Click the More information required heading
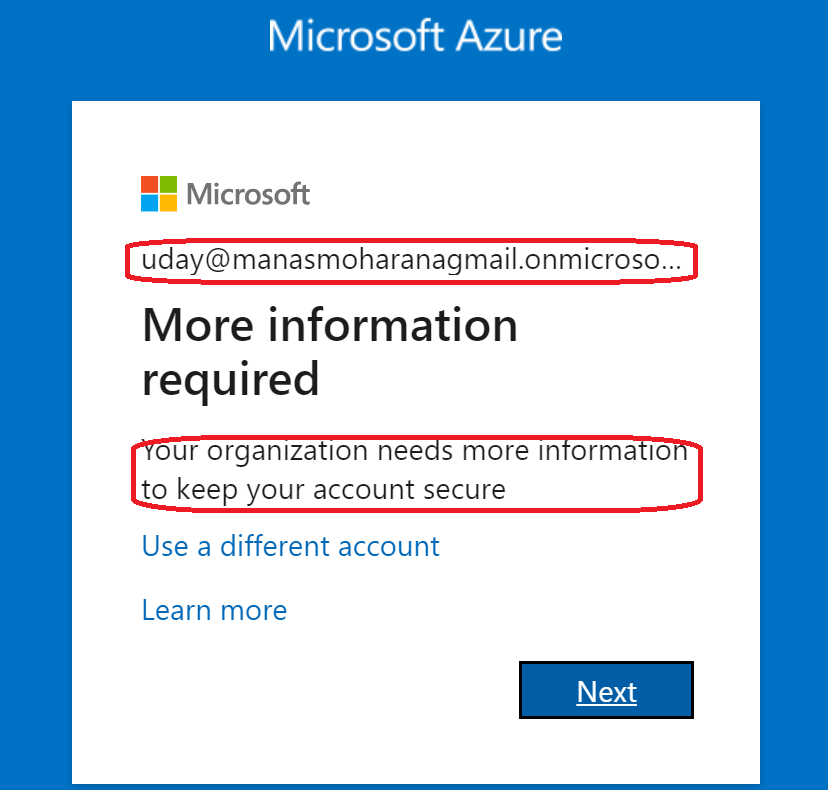Screen dimensions: 828x790 coord(330,352)
